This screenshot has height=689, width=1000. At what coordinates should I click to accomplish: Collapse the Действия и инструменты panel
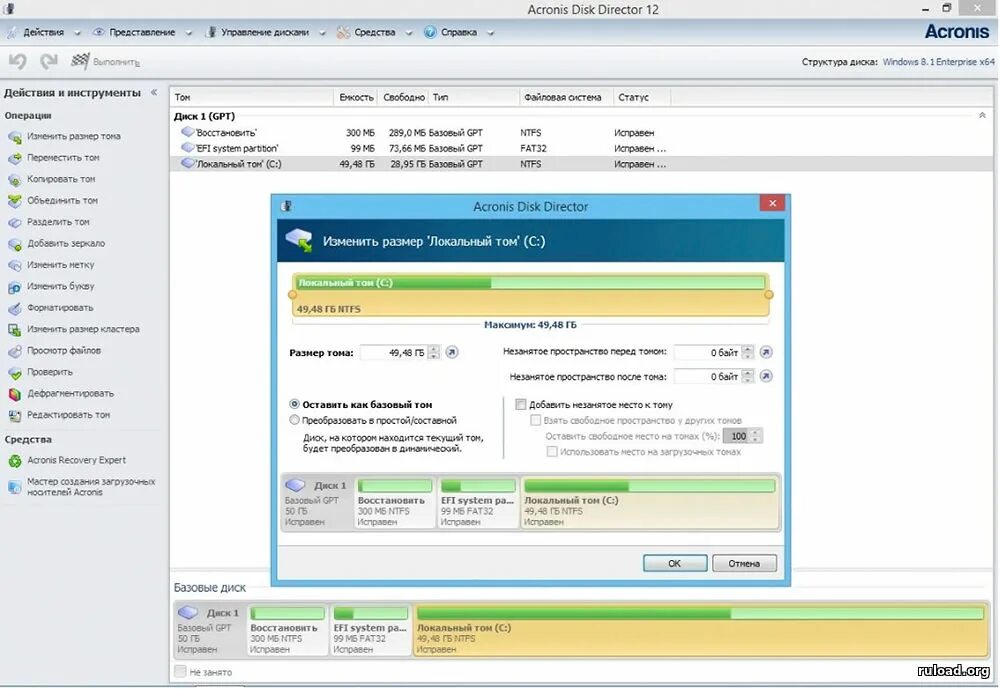154,93
